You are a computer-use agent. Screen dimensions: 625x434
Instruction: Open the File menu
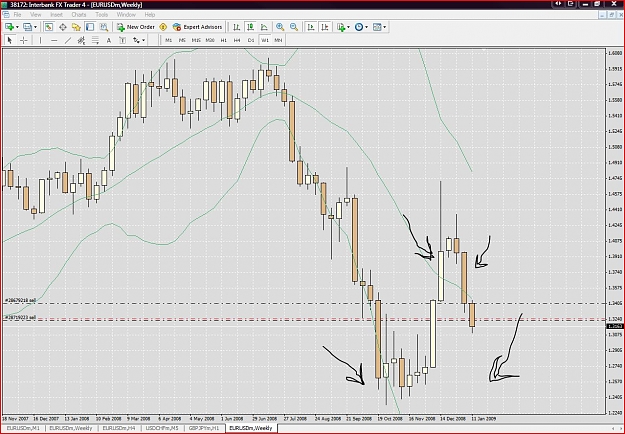pyautogui.click(x=17, y=15)
